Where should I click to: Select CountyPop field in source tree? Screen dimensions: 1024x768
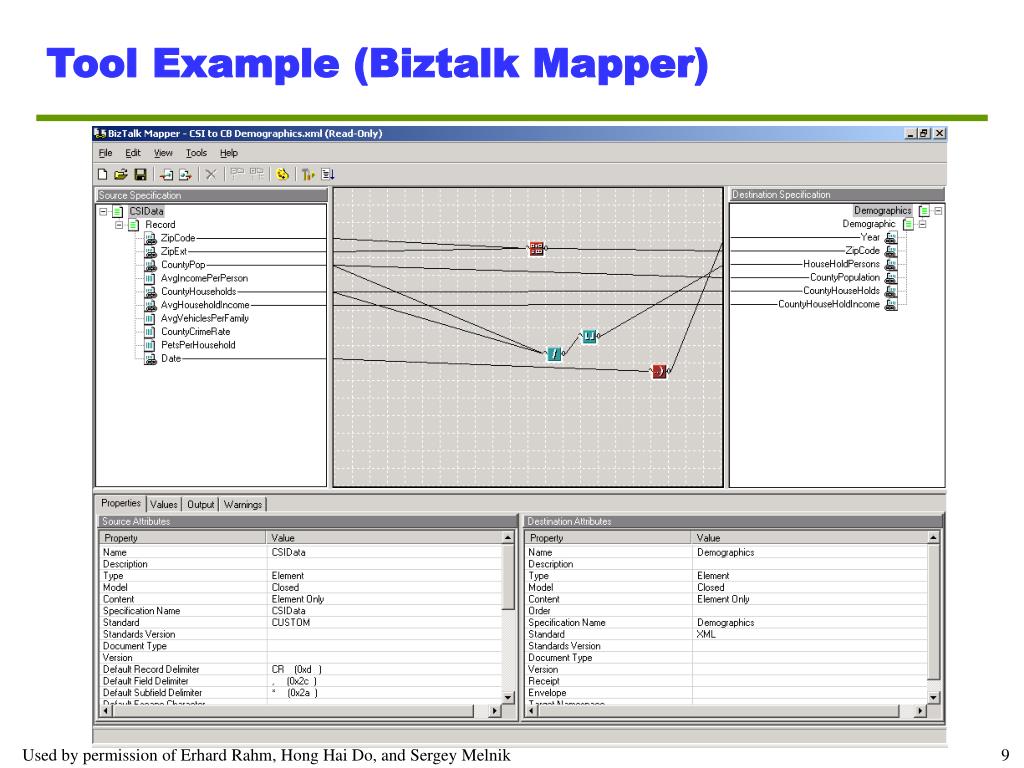183,264
